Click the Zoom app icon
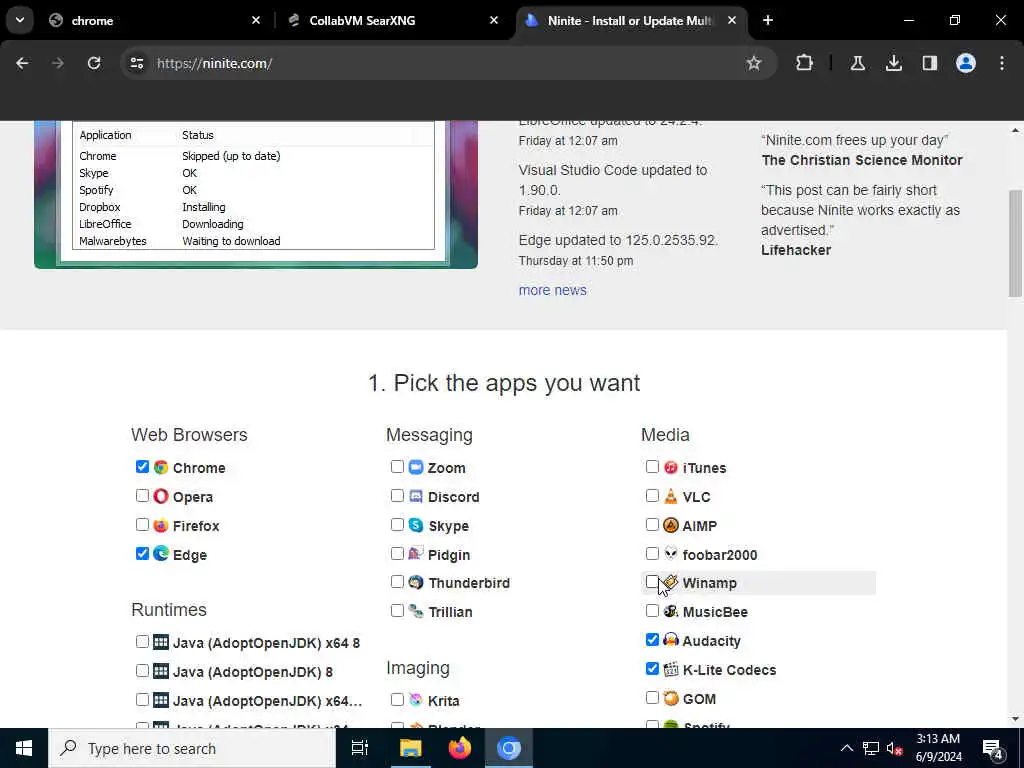The height and width of the screenshot is (768, 1024). tap(416, 468)
